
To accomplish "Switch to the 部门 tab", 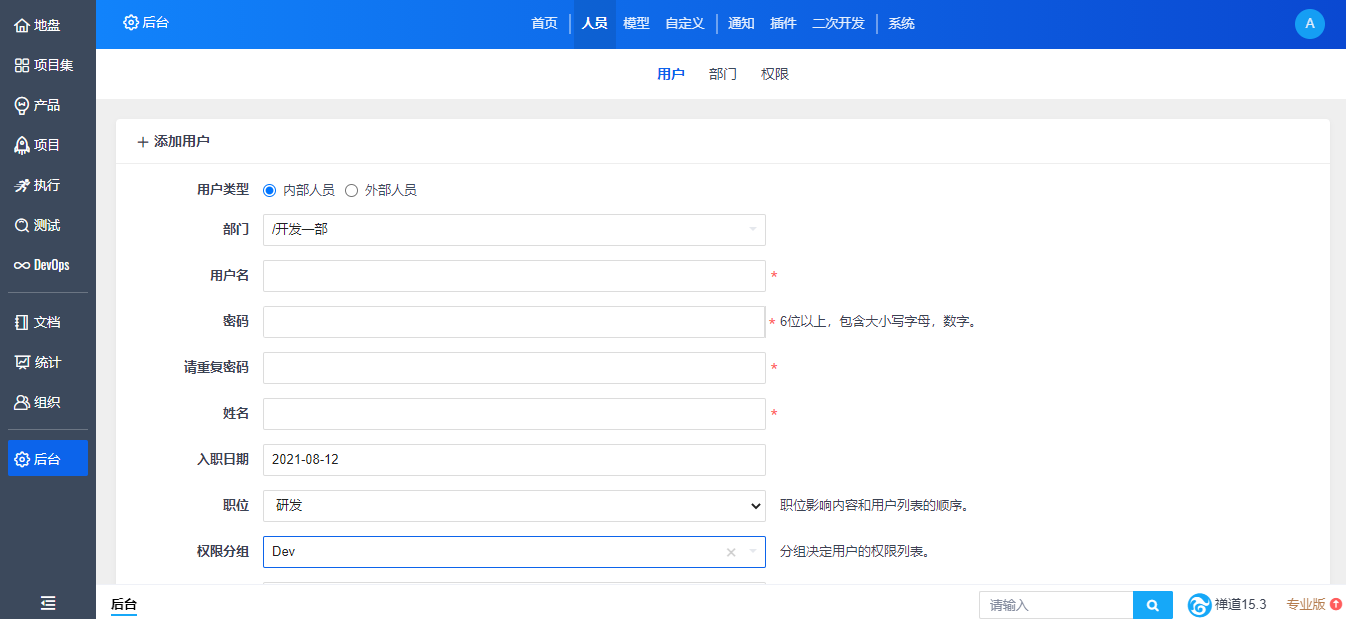I will tap(722, 74).
